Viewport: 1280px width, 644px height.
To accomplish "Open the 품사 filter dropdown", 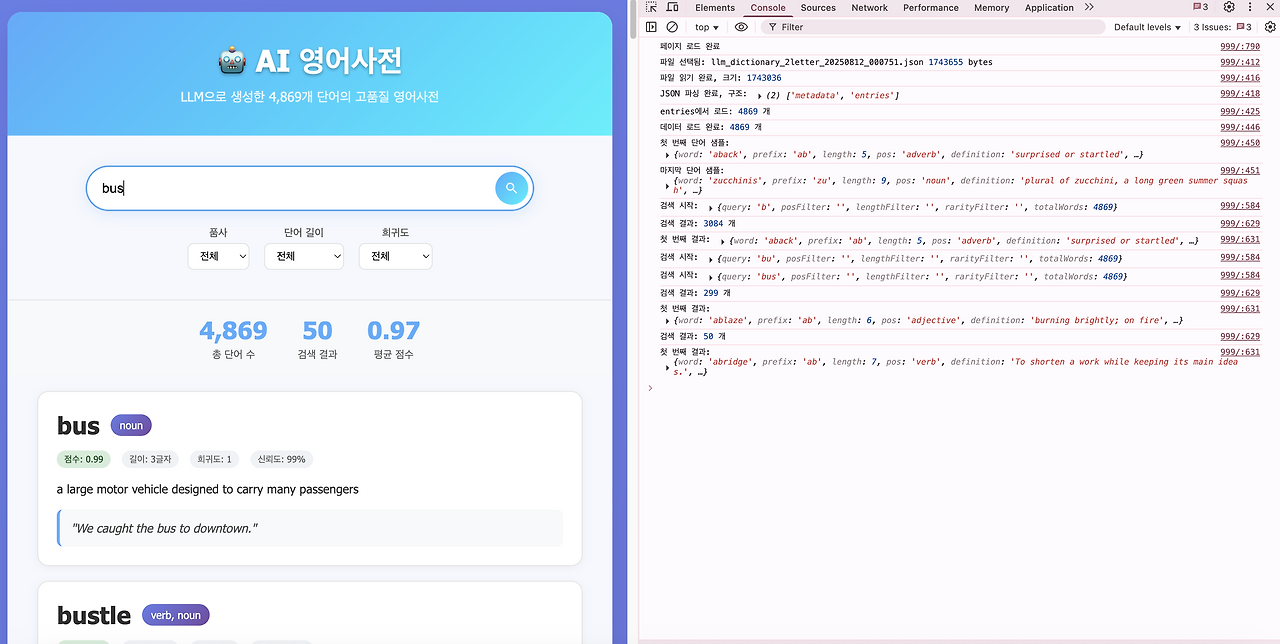I will [218, 256].
